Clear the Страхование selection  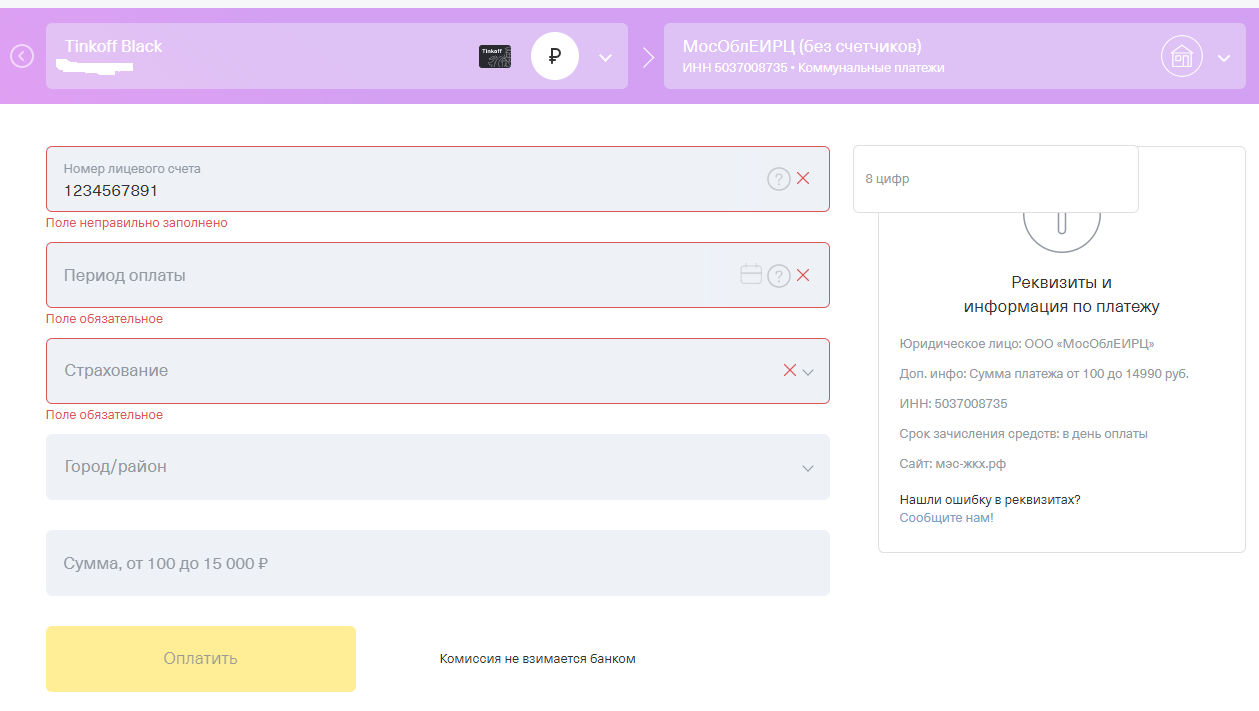[790, 370]
